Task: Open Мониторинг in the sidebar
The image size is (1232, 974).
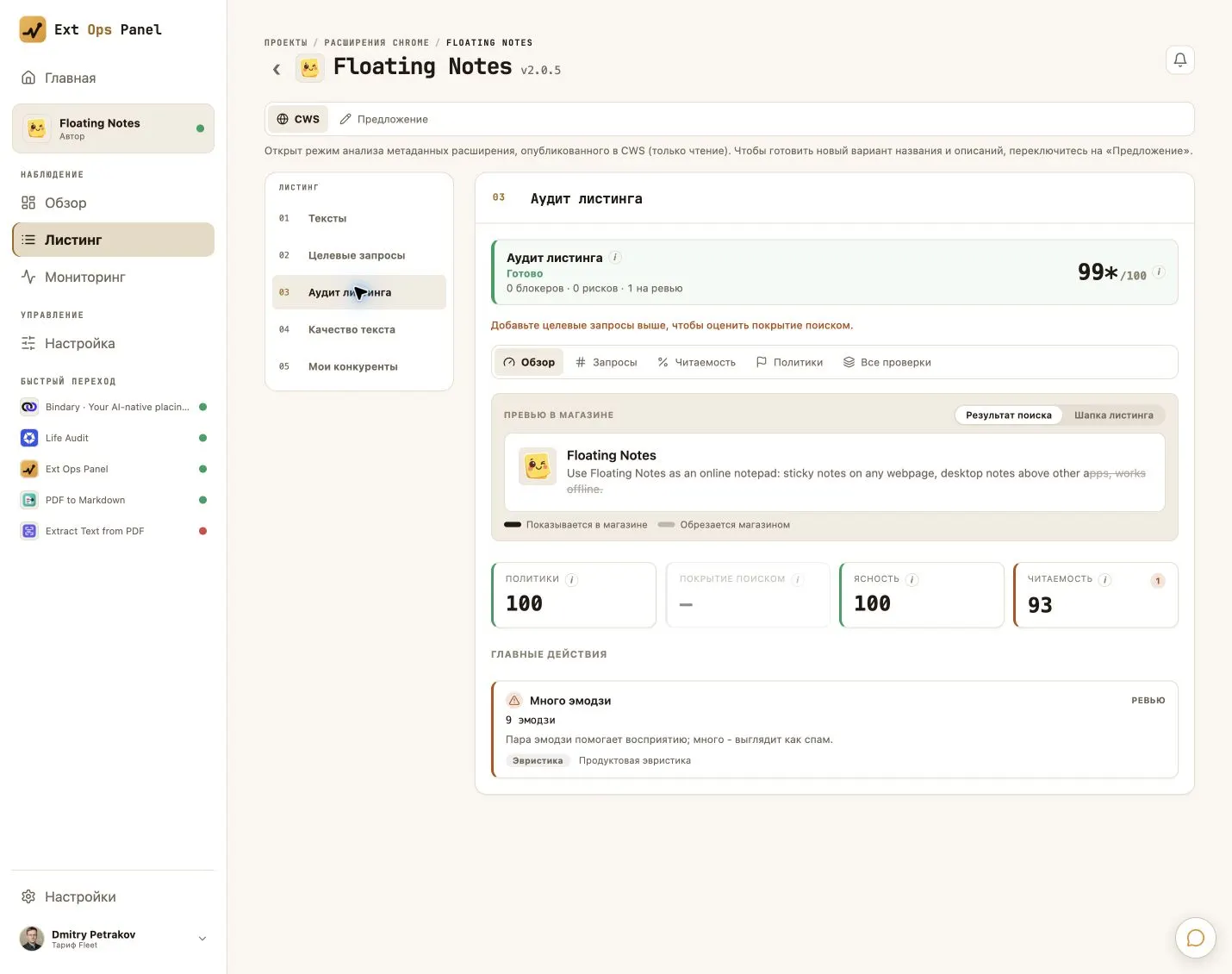Action: tap(113, 277)
